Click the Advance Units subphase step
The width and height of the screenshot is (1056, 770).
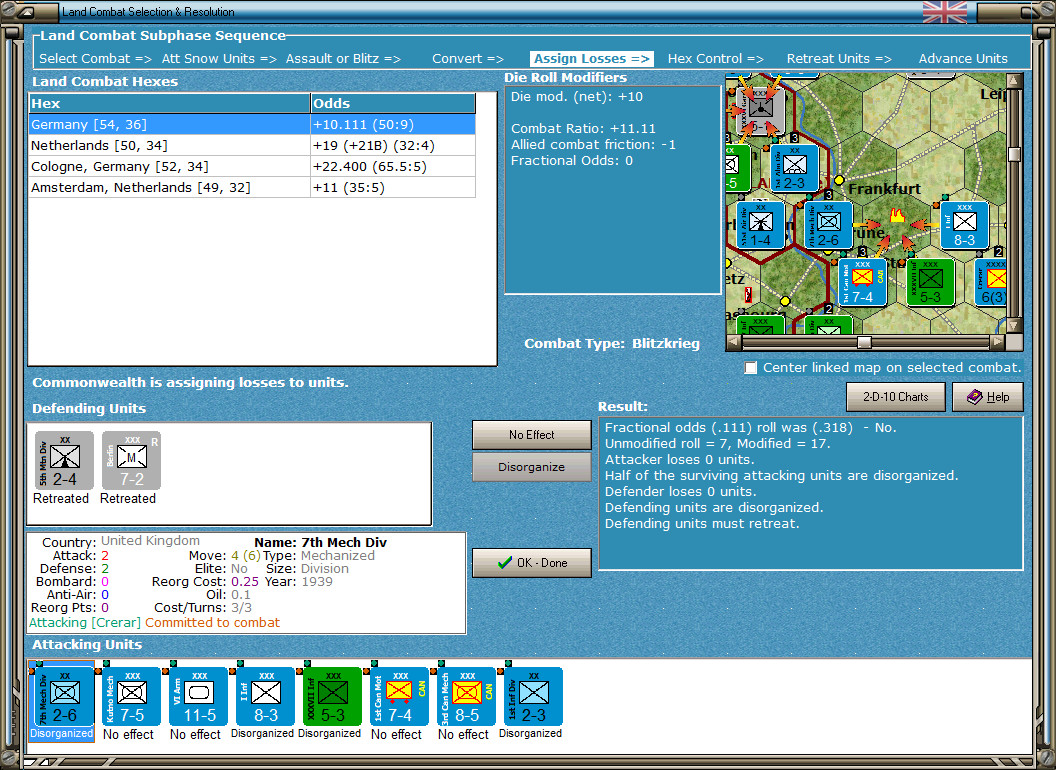(x=963, y=59)
